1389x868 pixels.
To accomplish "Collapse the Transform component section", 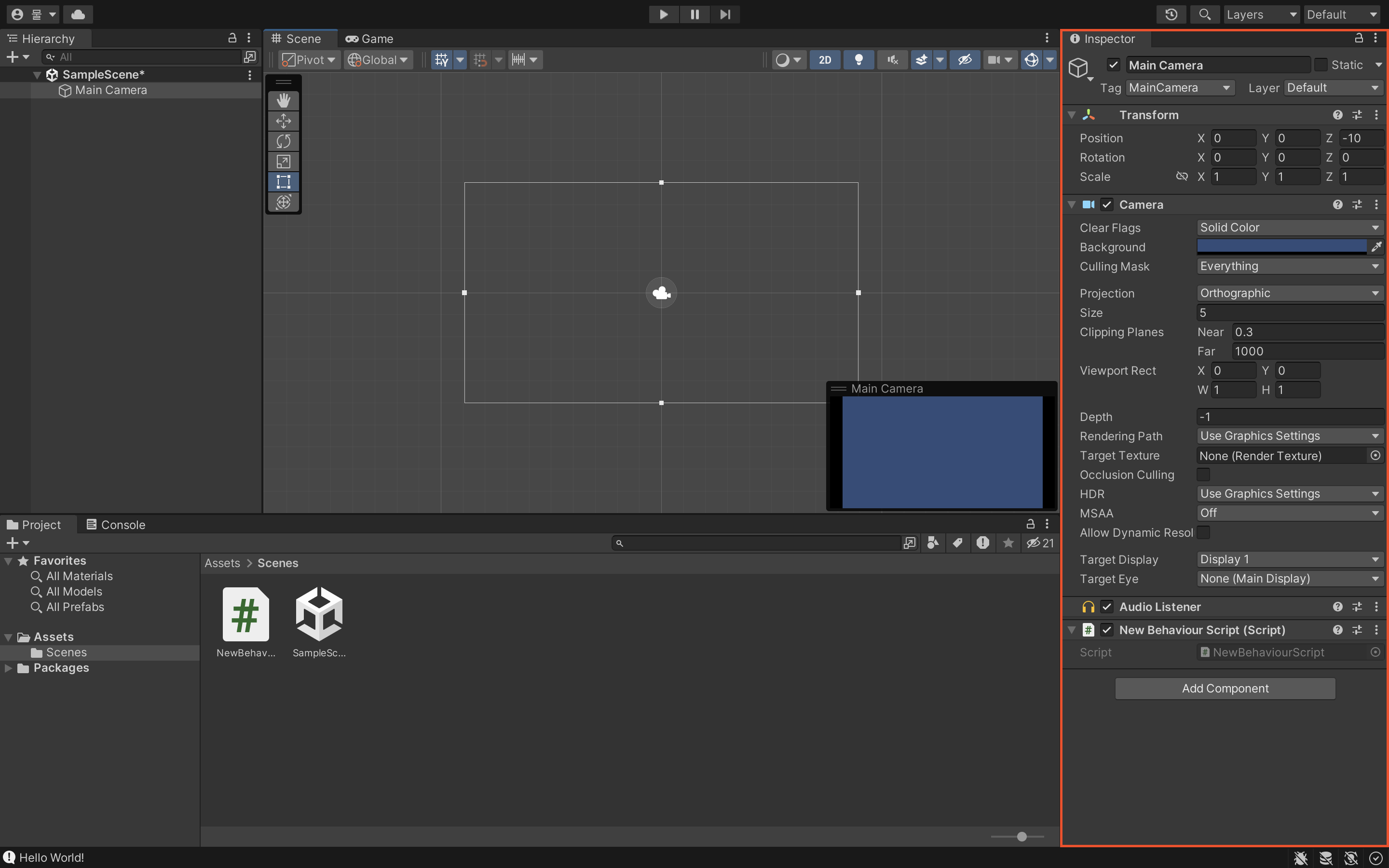I will (x=1072, y=115).
